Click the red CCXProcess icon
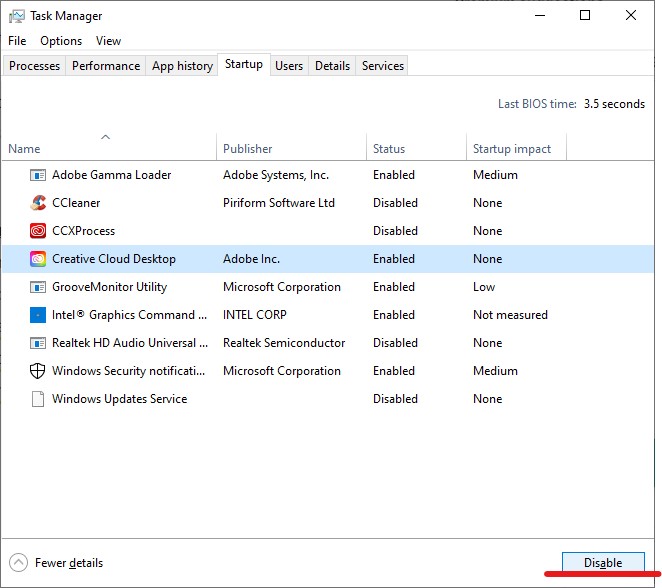This screenshot has height=588, width=662. (38, 231)
